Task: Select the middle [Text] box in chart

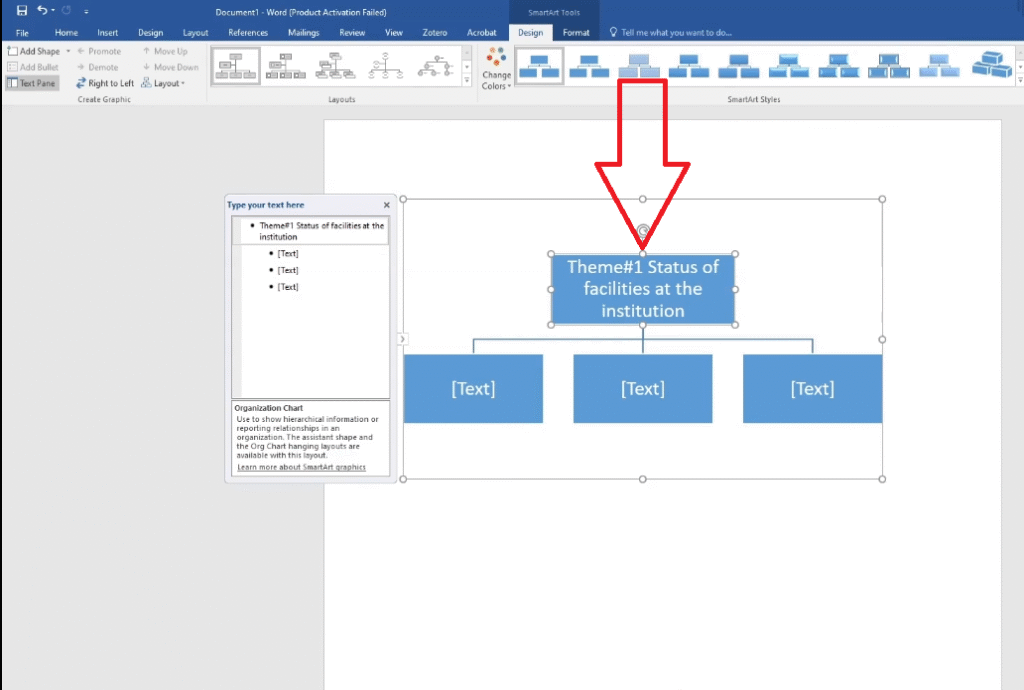Action: (643, 388)
